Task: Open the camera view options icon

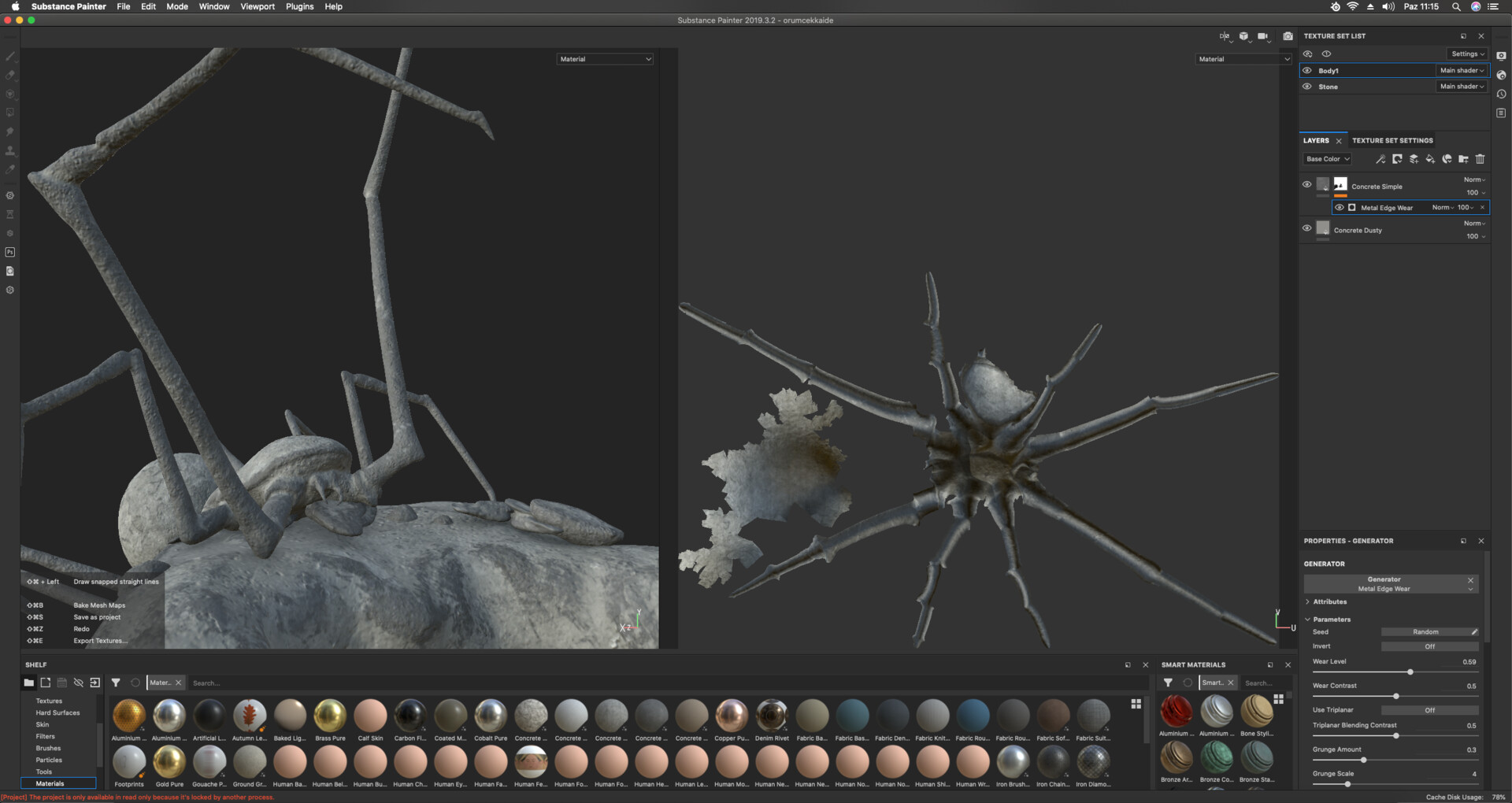Action: 1264,36
